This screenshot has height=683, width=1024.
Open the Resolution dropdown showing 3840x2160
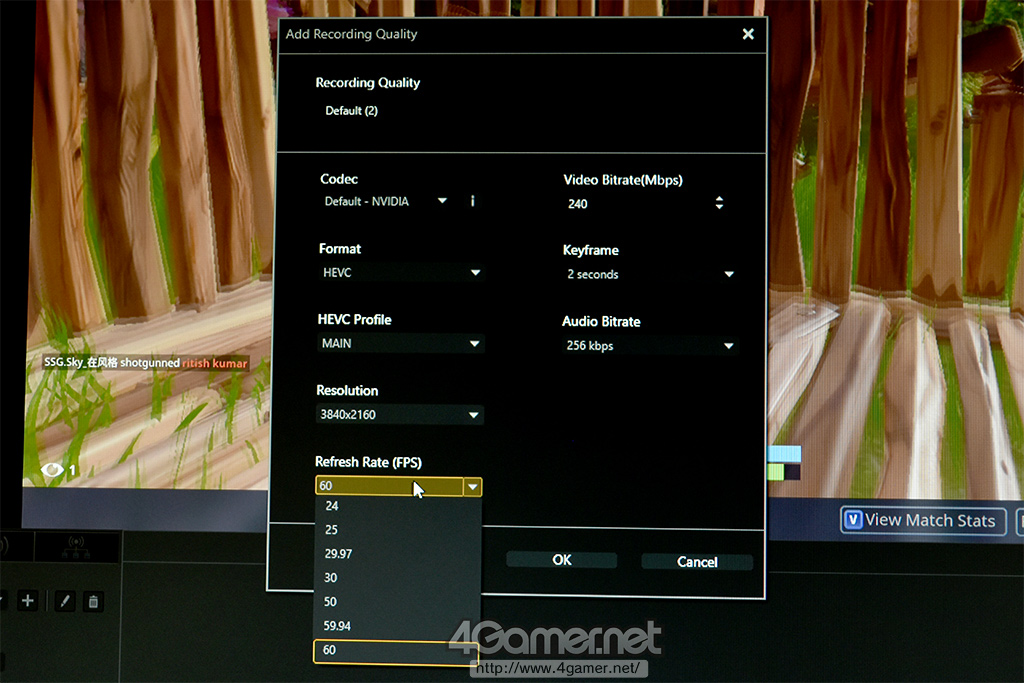(x=400, y=415)
